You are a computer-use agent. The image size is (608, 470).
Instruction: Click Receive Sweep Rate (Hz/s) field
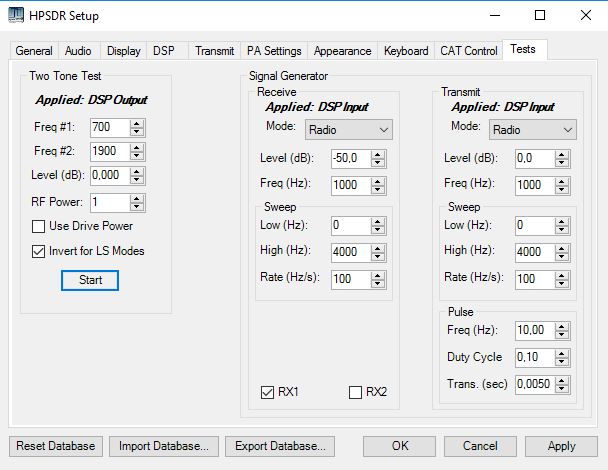pos(351,280)
